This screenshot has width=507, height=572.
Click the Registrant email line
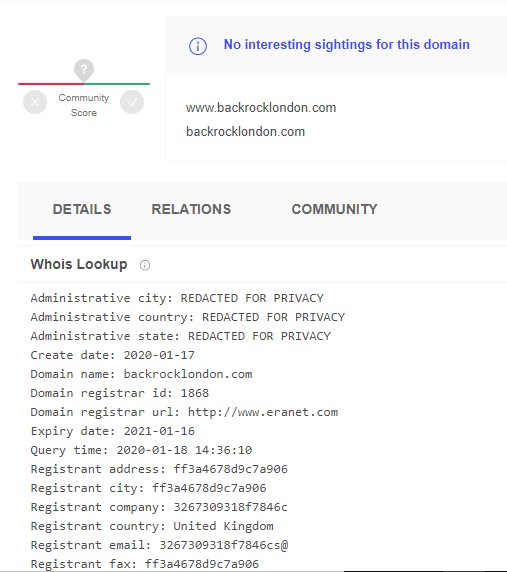coord(159,545)
